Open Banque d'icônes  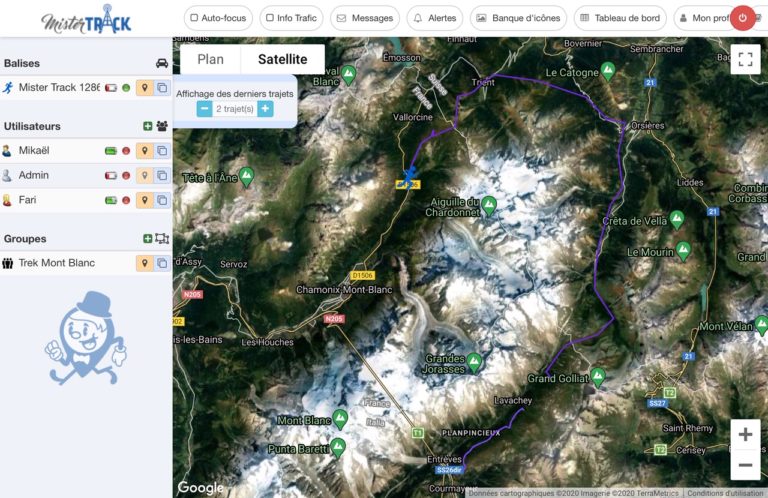(x=518, y=18)
